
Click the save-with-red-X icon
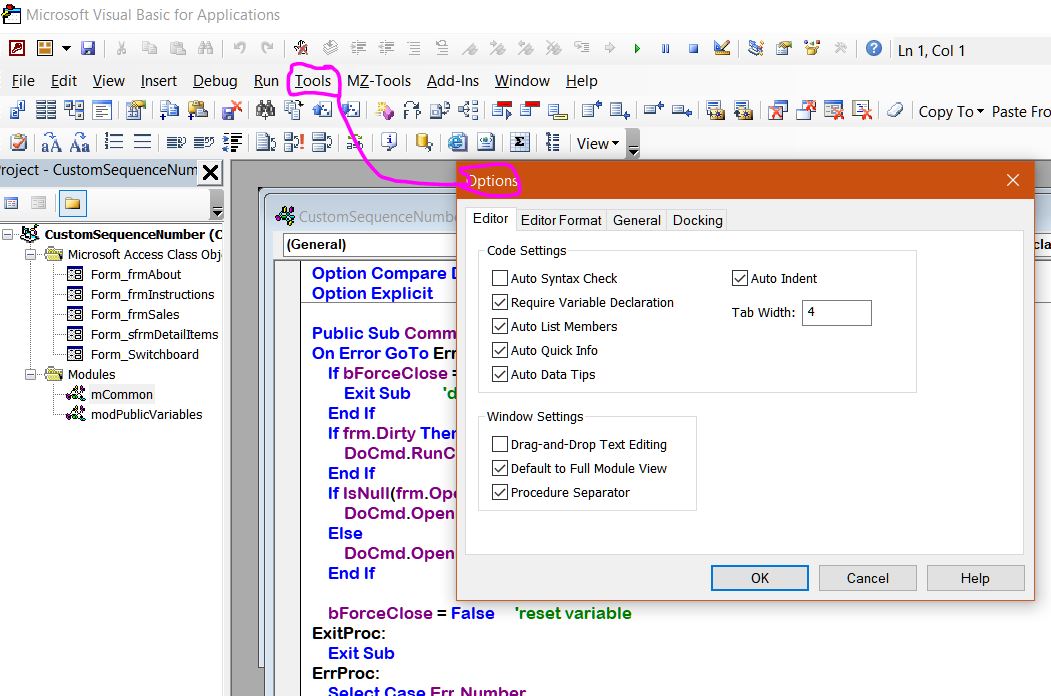pos(232,110)
